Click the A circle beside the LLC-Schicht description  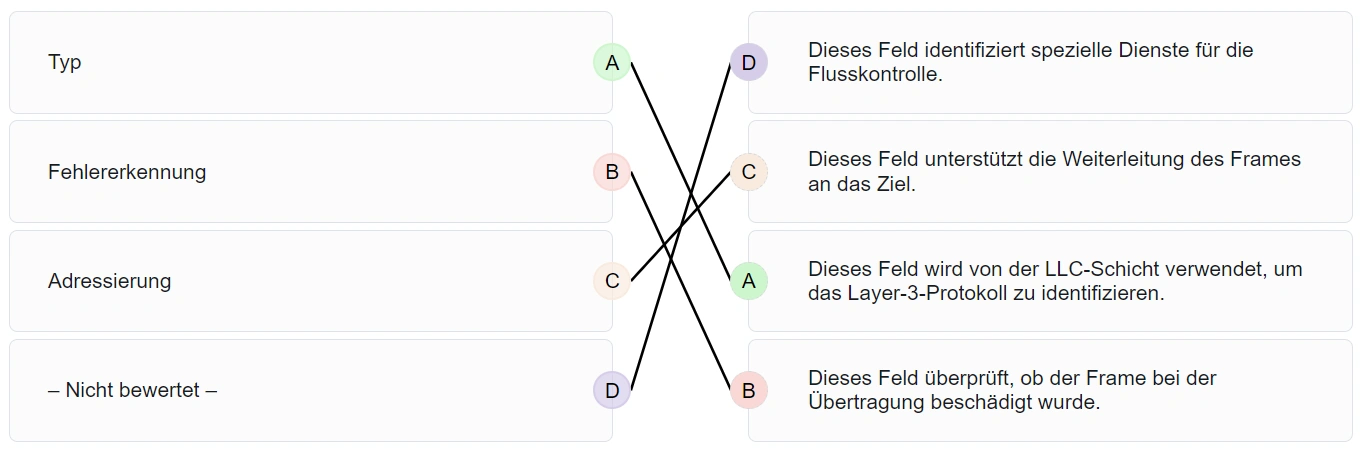[748, 281]
